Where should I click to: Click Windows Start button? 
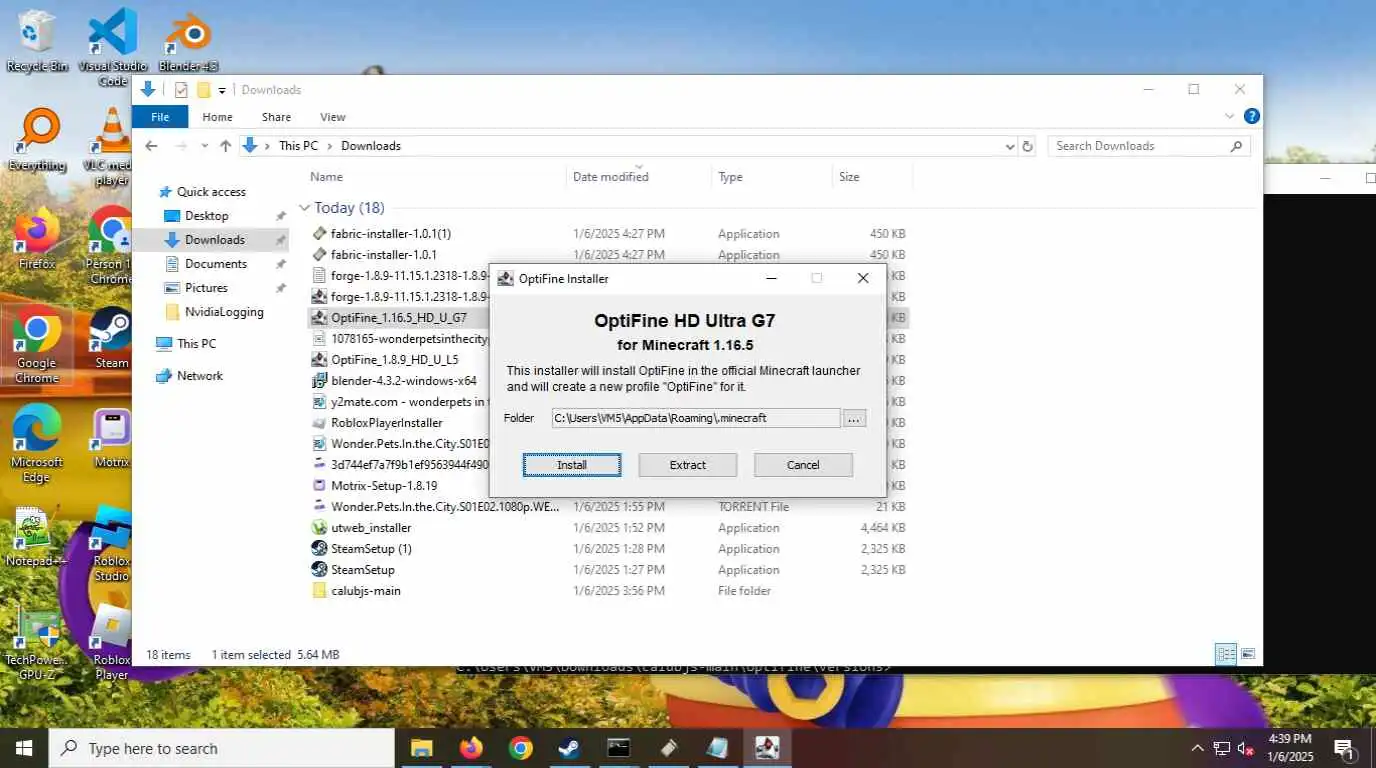(24, 748)
